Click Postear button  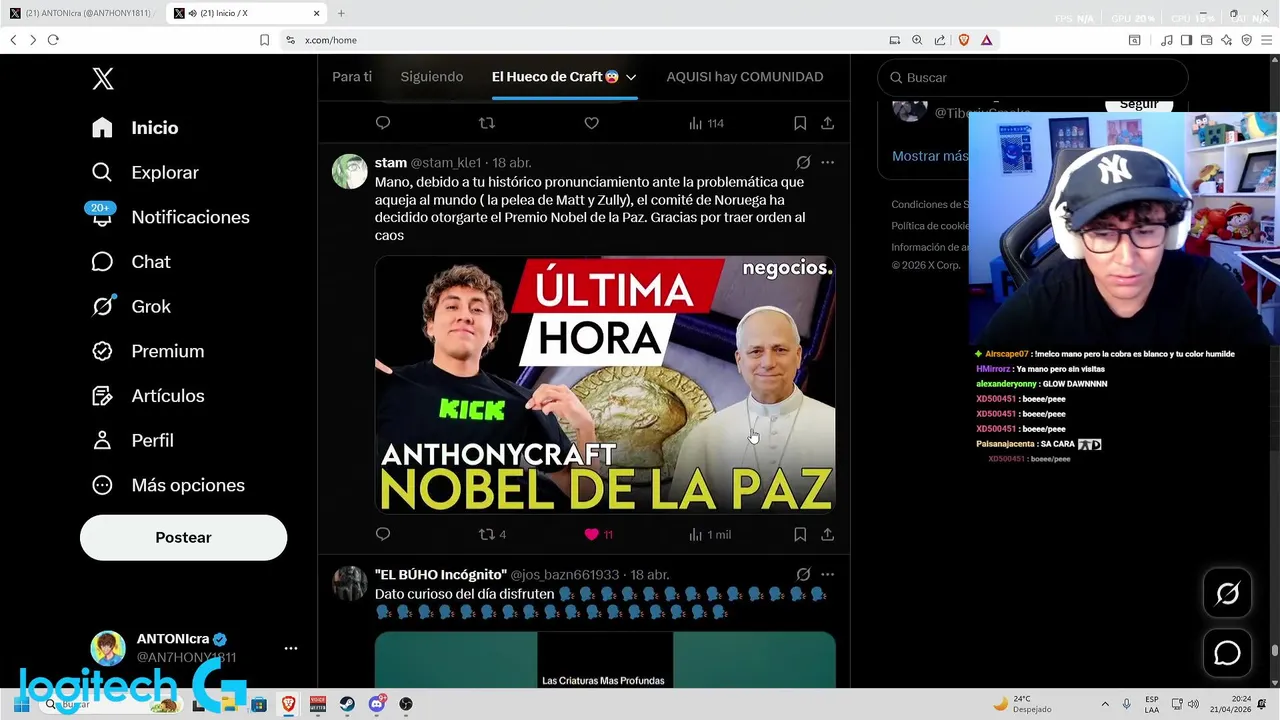(183, 537)
